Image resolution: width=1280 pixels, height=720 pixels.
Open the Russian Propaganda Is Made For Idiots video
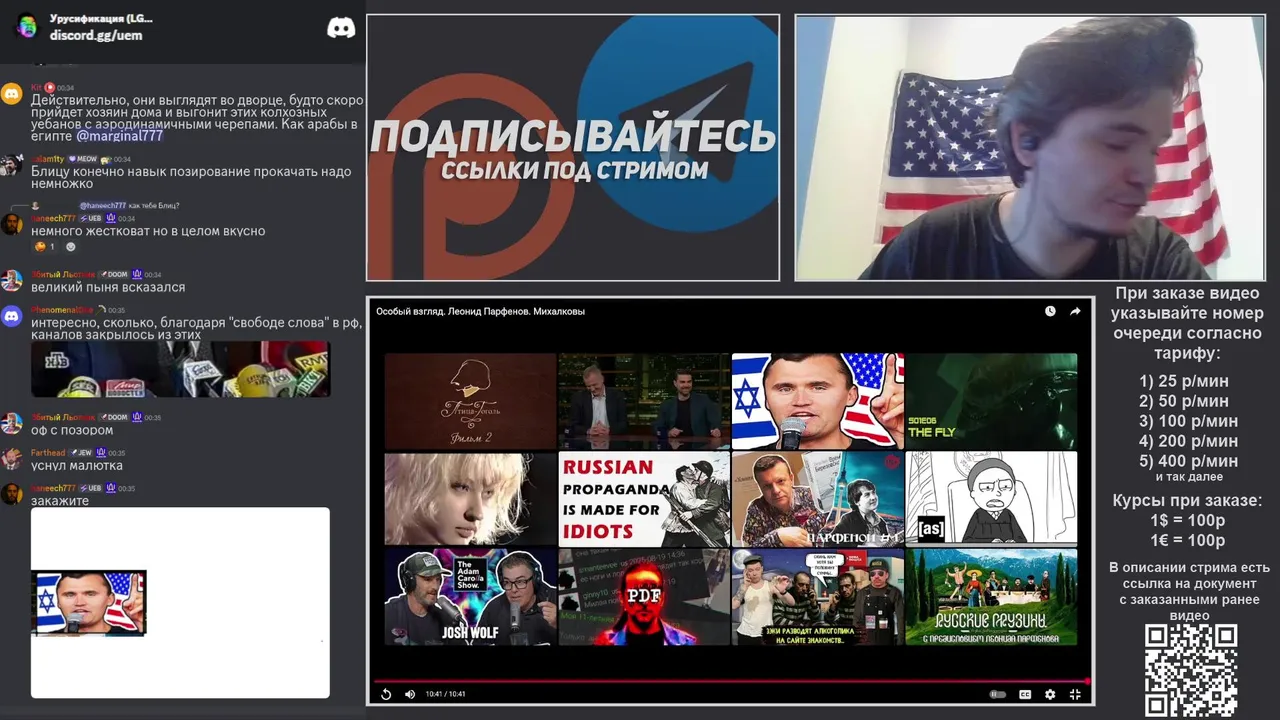644,498
